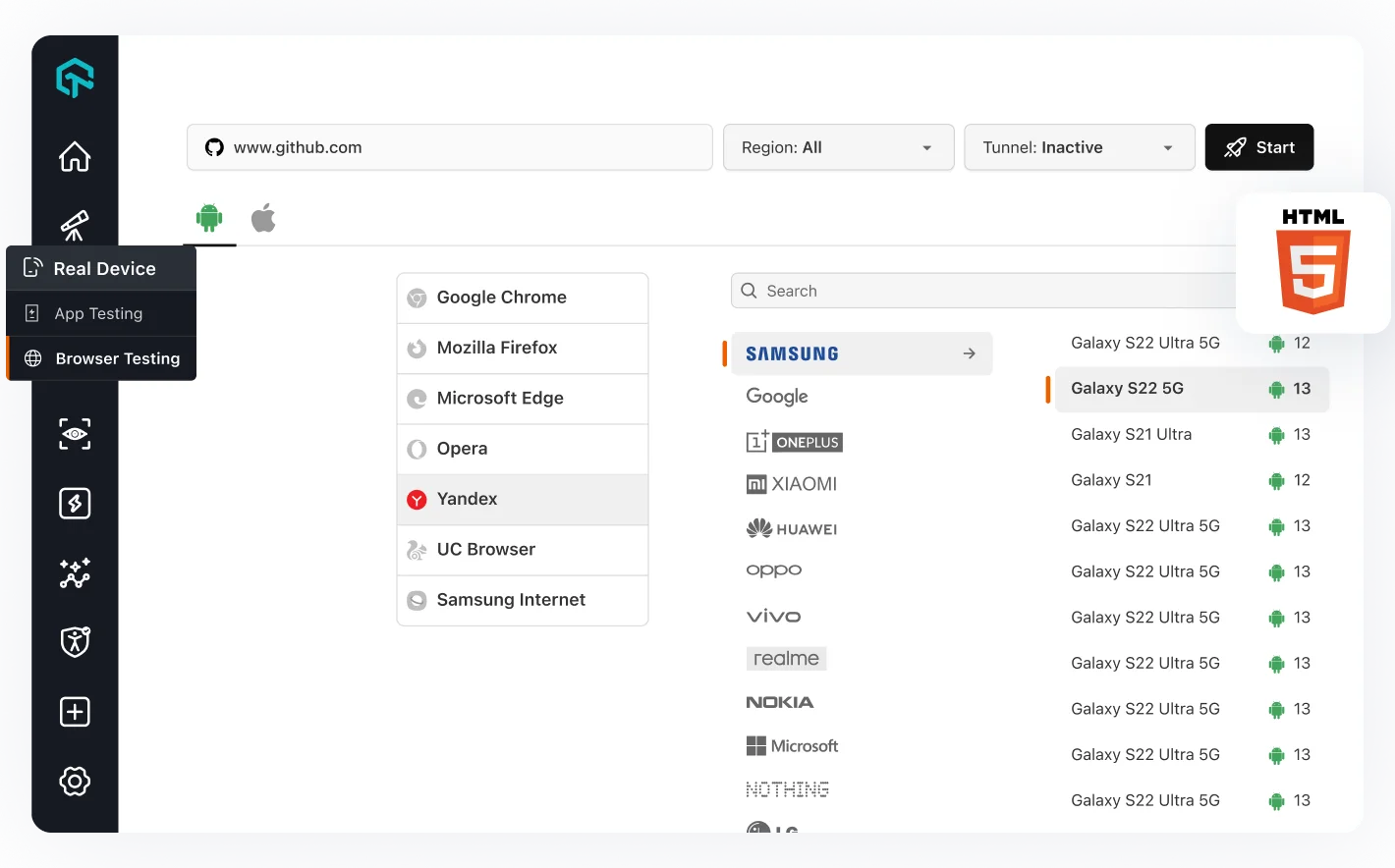Open the Home icon in sidebar

[x=74, y=156]
